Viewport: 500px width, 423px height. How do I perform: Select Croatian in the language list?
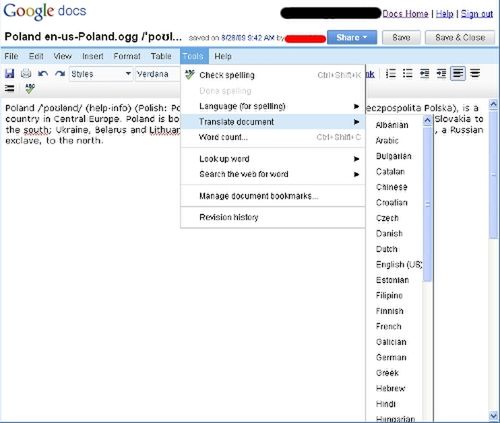392,203
